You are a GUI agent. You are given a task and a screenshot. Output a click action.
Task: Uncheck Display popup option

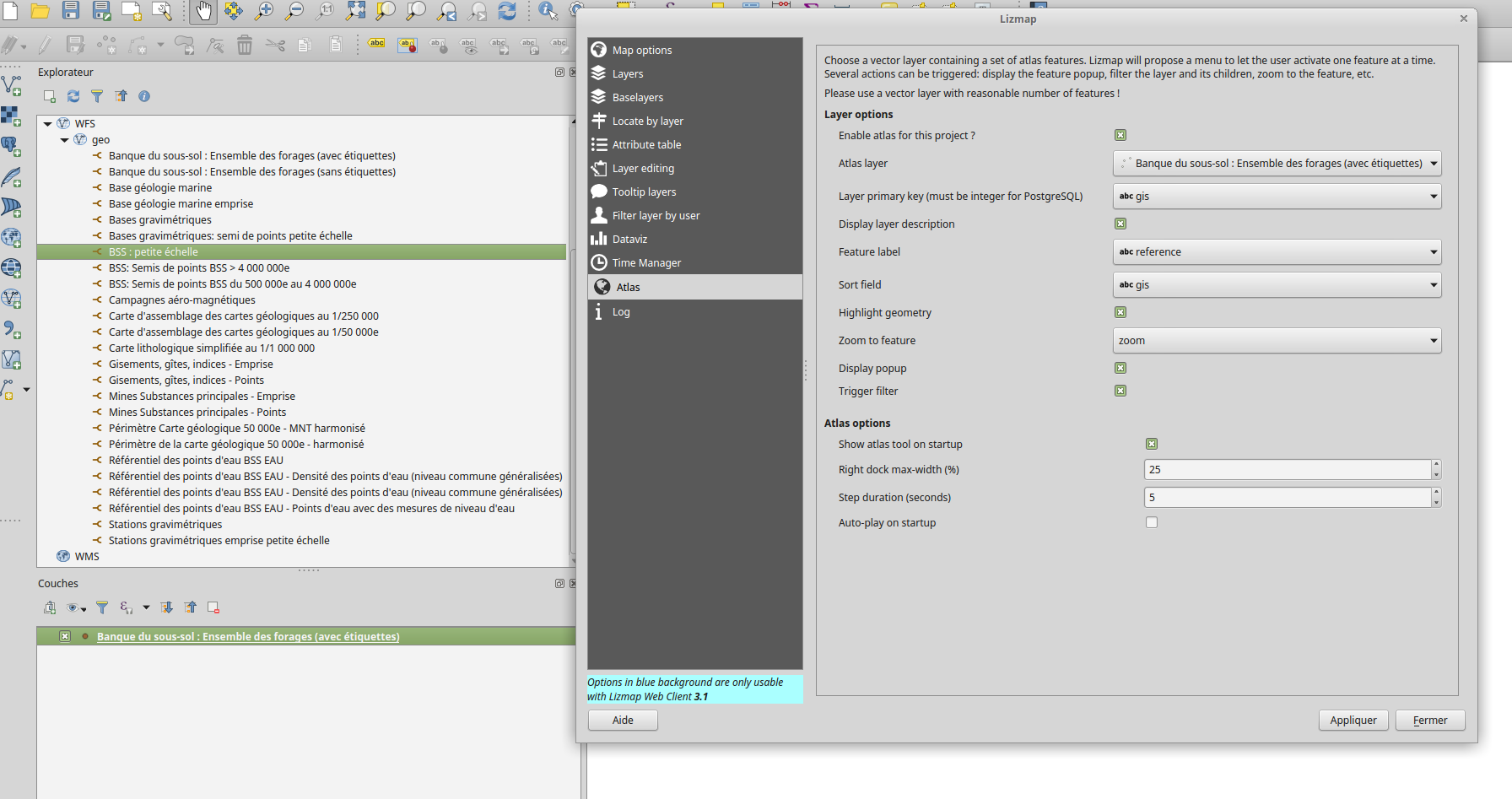pyautogui.click(x=1120, y=368)
